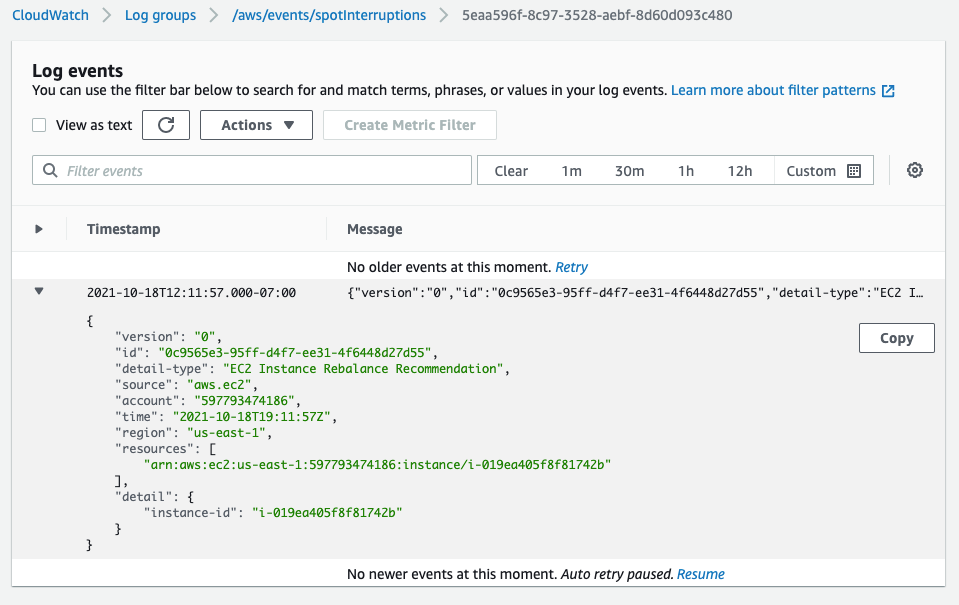The height and width of the screenshot is (605, 959).
Task: Choose the 12h quick time filter
Action: pos(739,170)
